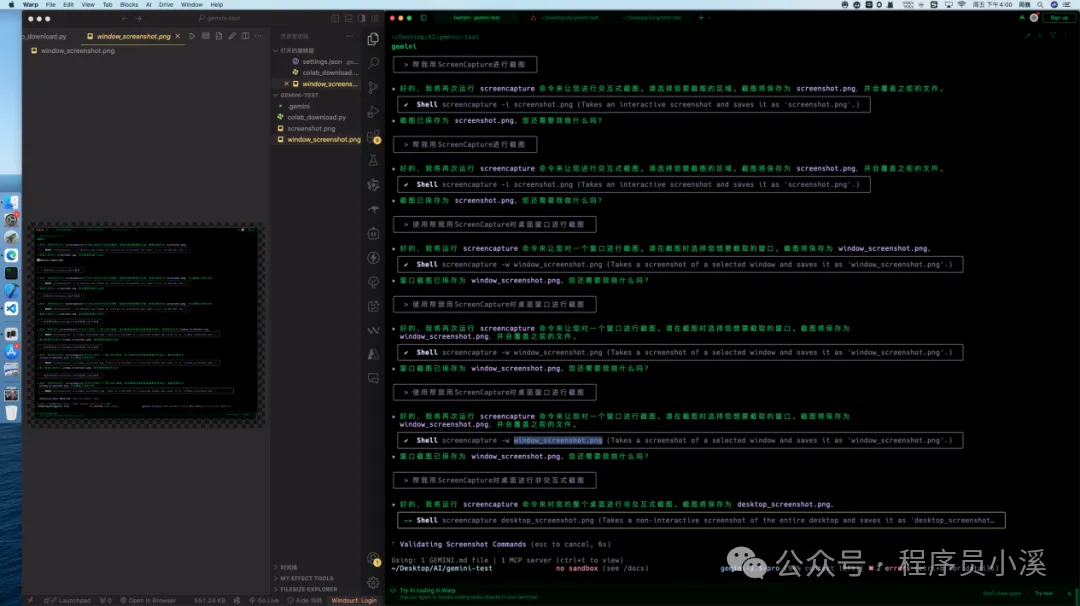Screen dimensions: 1080x606
Task: Click the Sign up button in Warp
Action: [1059, 18]
